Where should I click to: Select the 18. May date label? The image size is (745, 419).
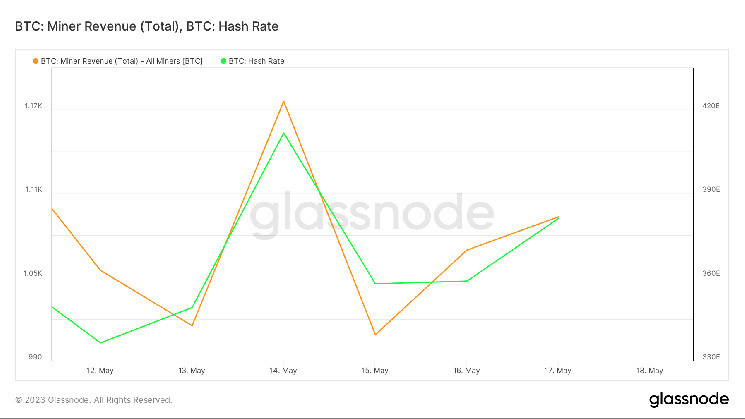point(648,370)
